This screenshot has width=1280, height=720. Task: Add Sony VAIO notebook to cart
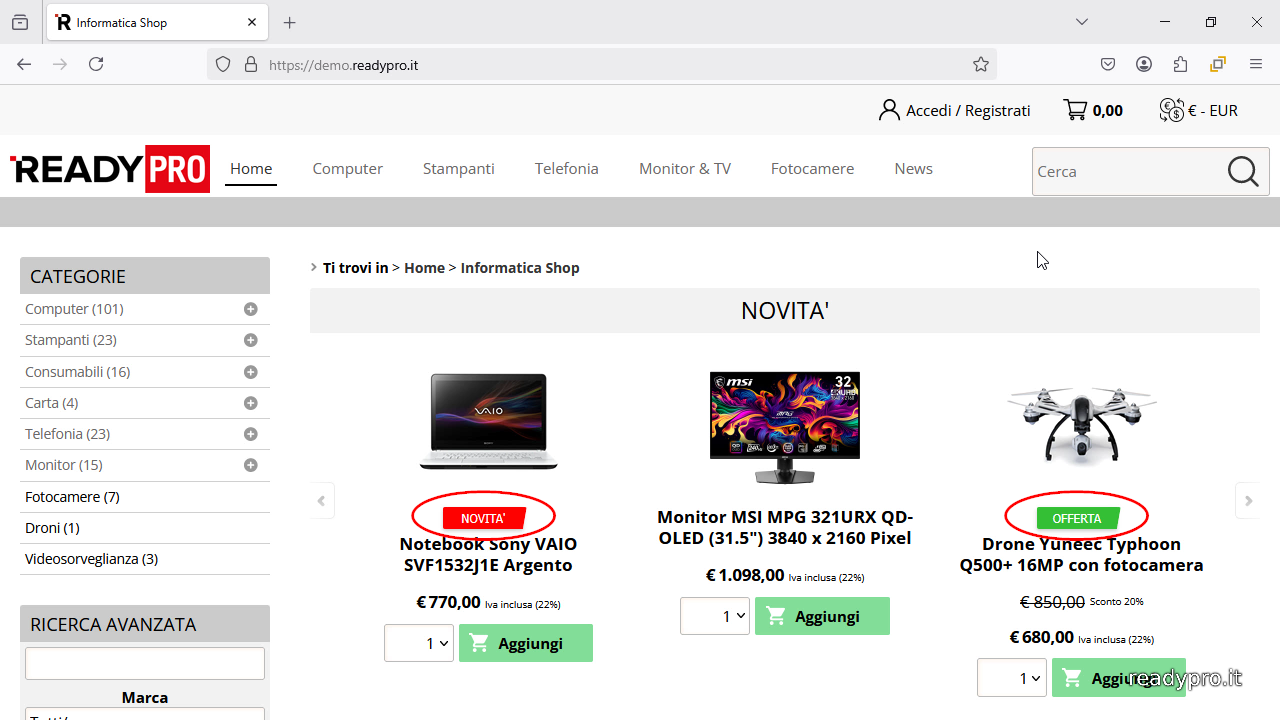click(x=526, y=643)
